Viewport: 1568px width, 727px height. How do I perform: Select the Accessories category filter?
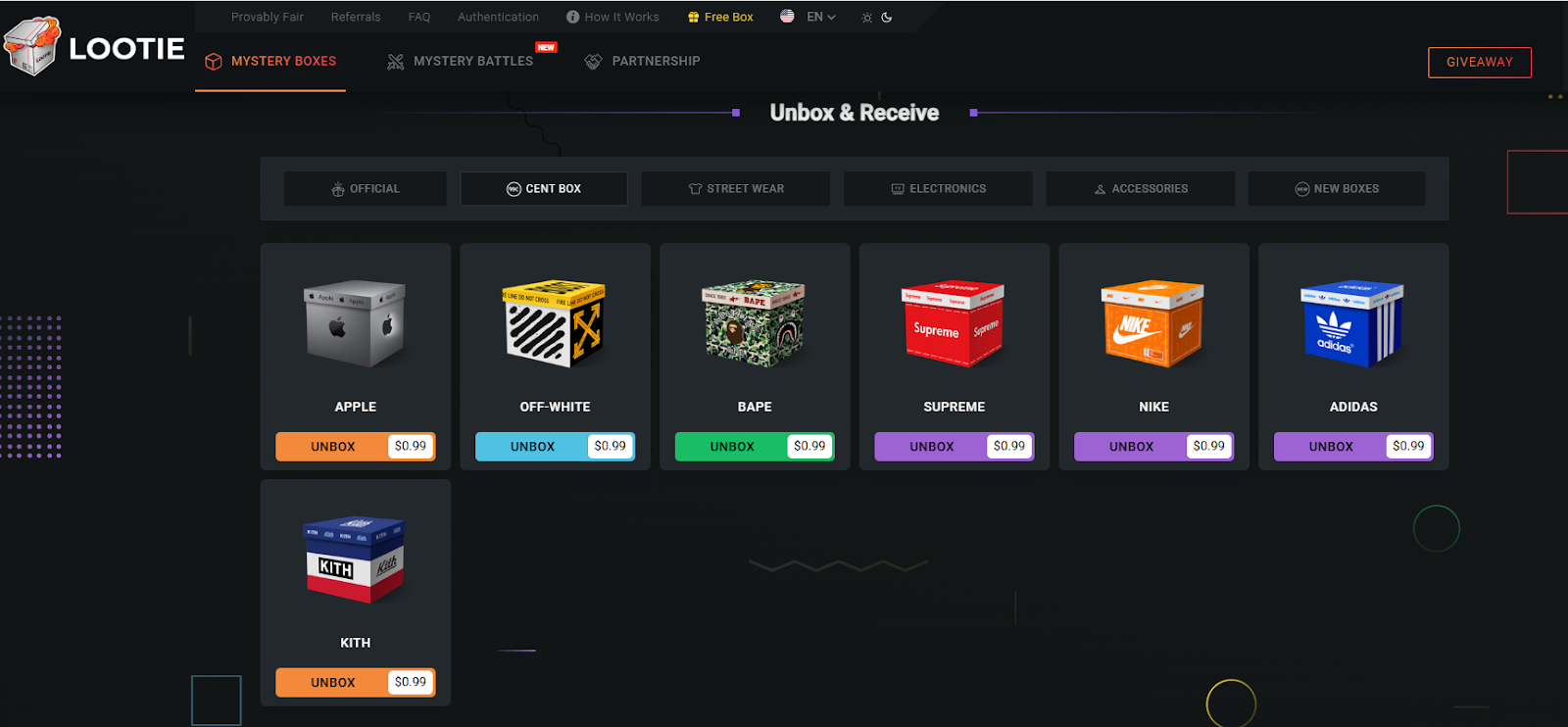pyautogui.click(x=1140, y=189)
